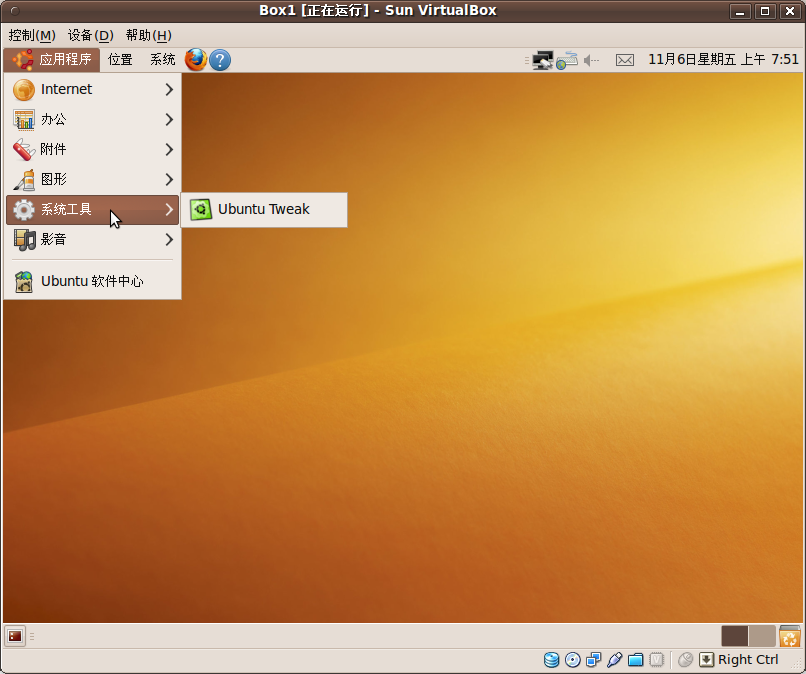Minimize the VirtualBox window

(740, 11)
